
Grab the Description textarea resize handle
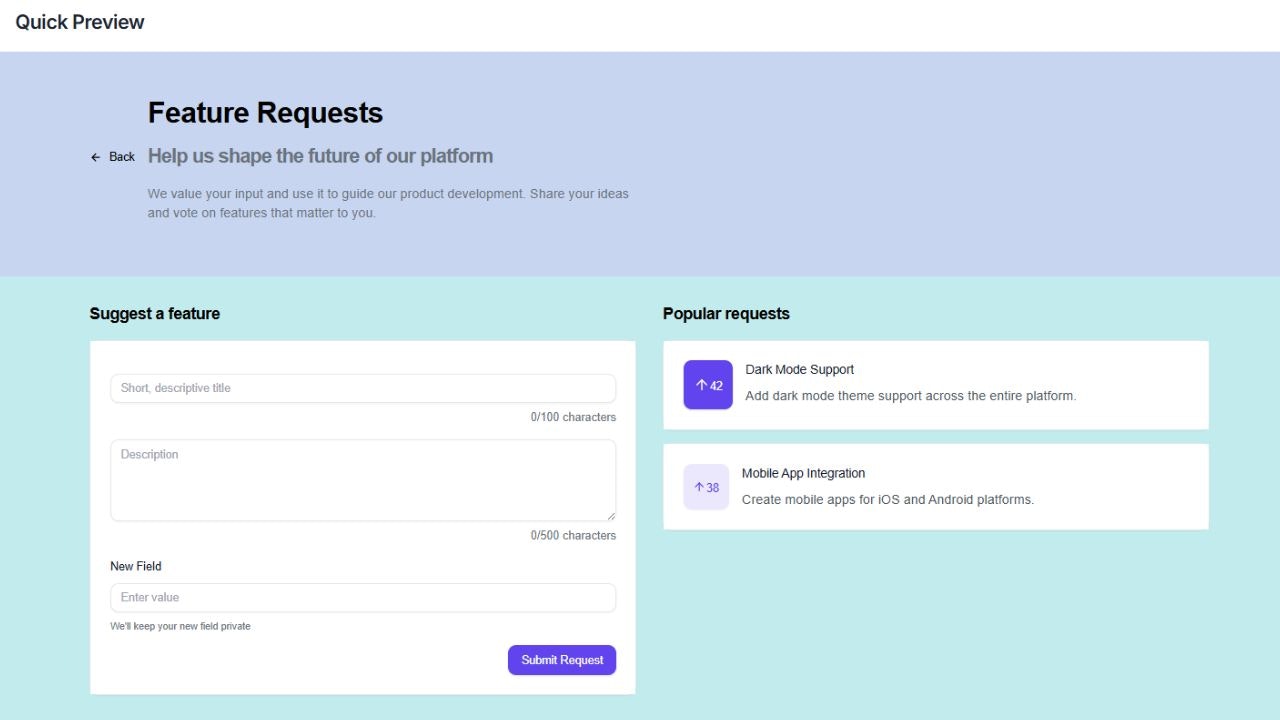(610, 515)
